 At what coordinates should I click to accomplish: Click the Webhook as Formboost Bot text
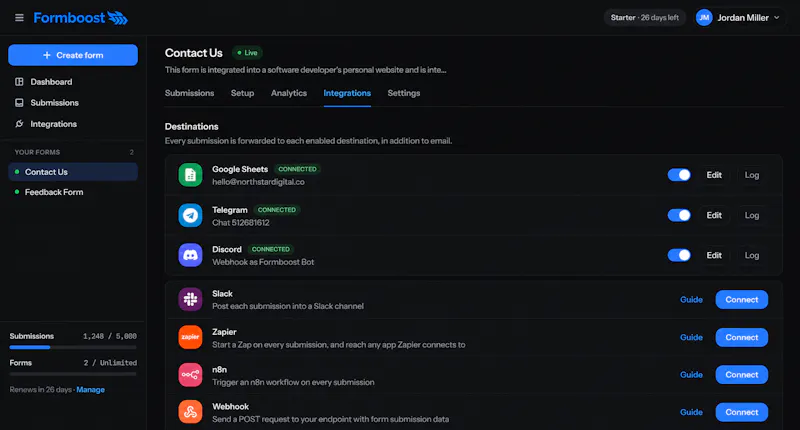(x=263, y=262)
